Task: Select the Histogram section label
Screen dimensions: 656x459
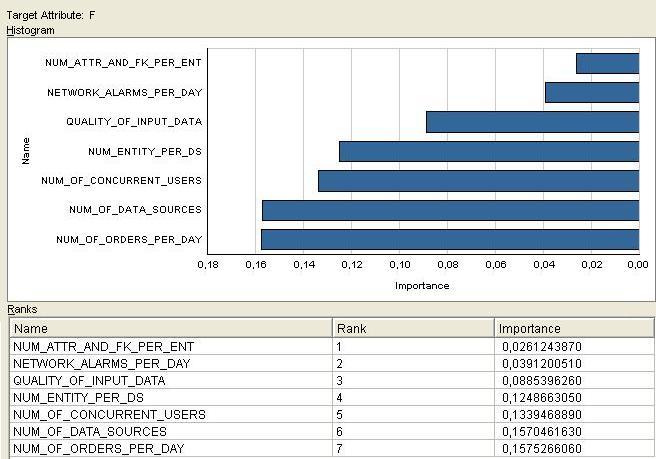Action: tap(31, 31)
